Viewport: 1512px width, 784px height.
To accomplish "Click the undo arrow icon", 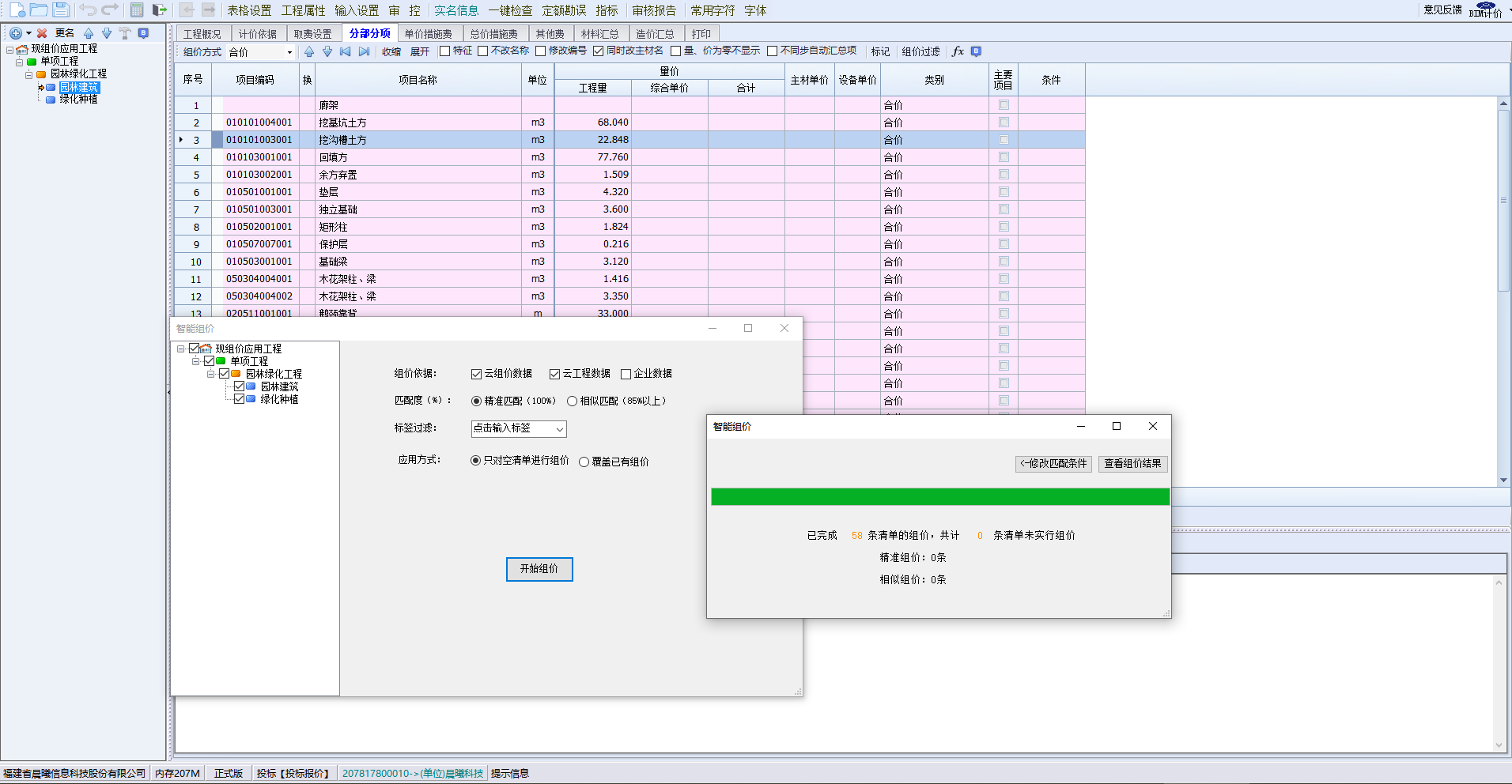I will [88, 9].
